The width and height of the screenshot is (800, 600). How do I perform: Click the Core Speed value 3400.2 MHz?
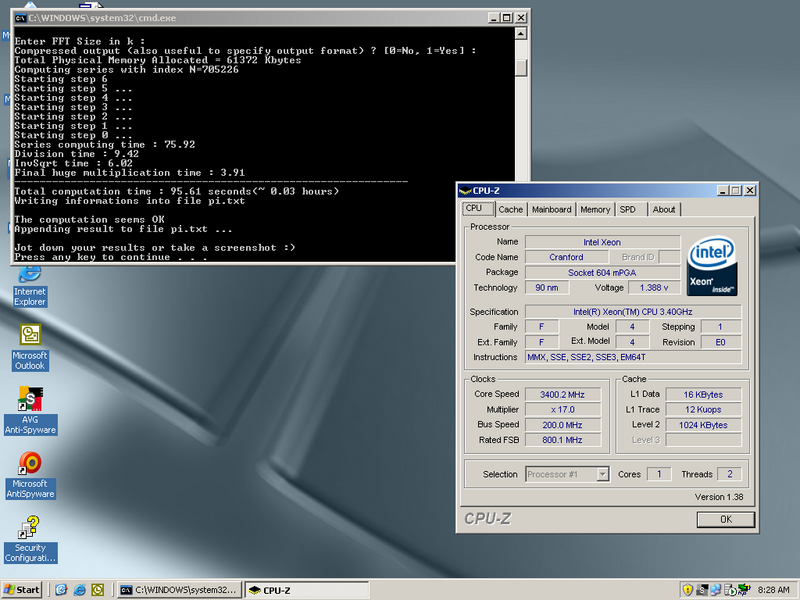pos(563,394)
